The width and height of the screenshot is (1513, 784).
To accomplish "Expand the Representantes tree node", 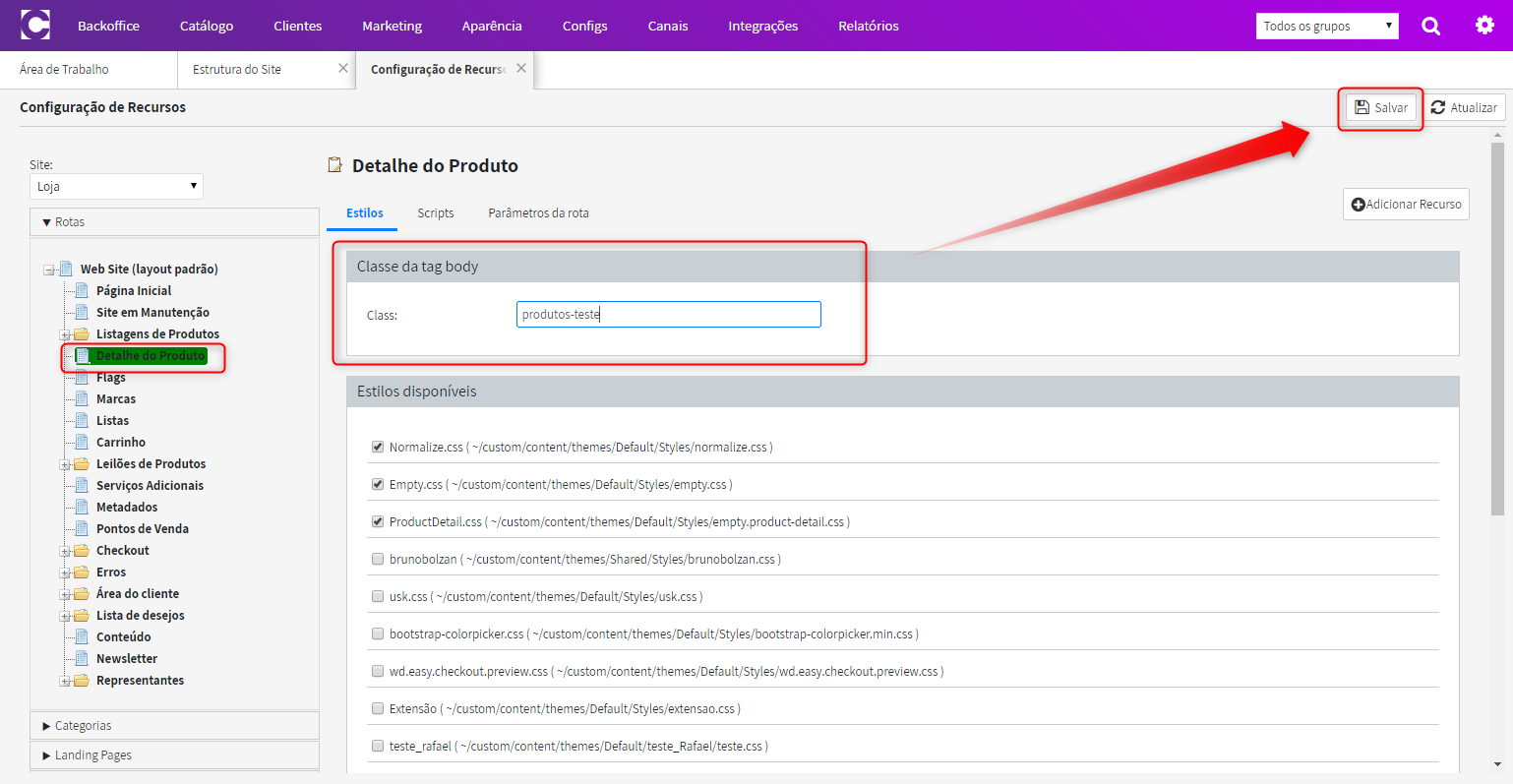I will pos(65,681).
